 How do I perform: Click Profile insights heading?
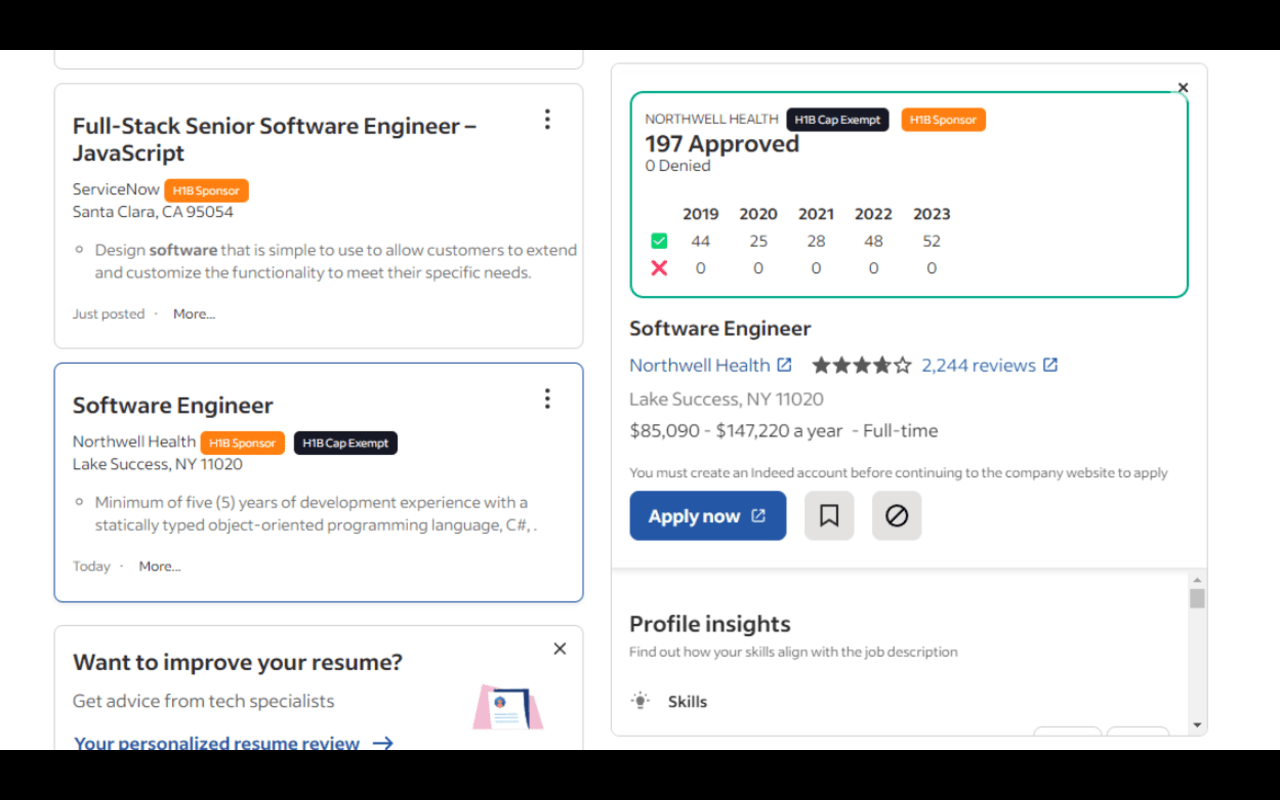click(x=710, y=624)
